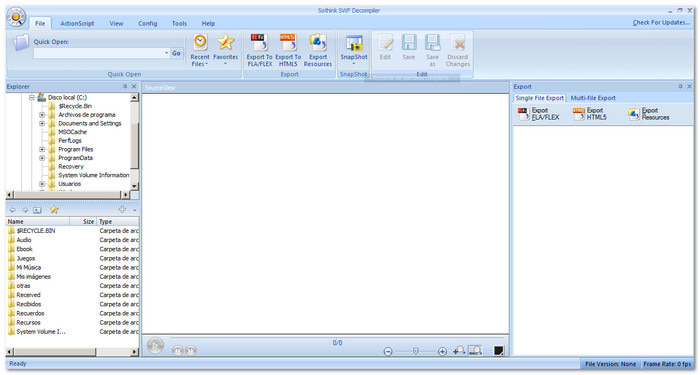Click Check For Updates link
This screenshot has height=375, width=700.
pyautogui.click(x=661, y=22)
